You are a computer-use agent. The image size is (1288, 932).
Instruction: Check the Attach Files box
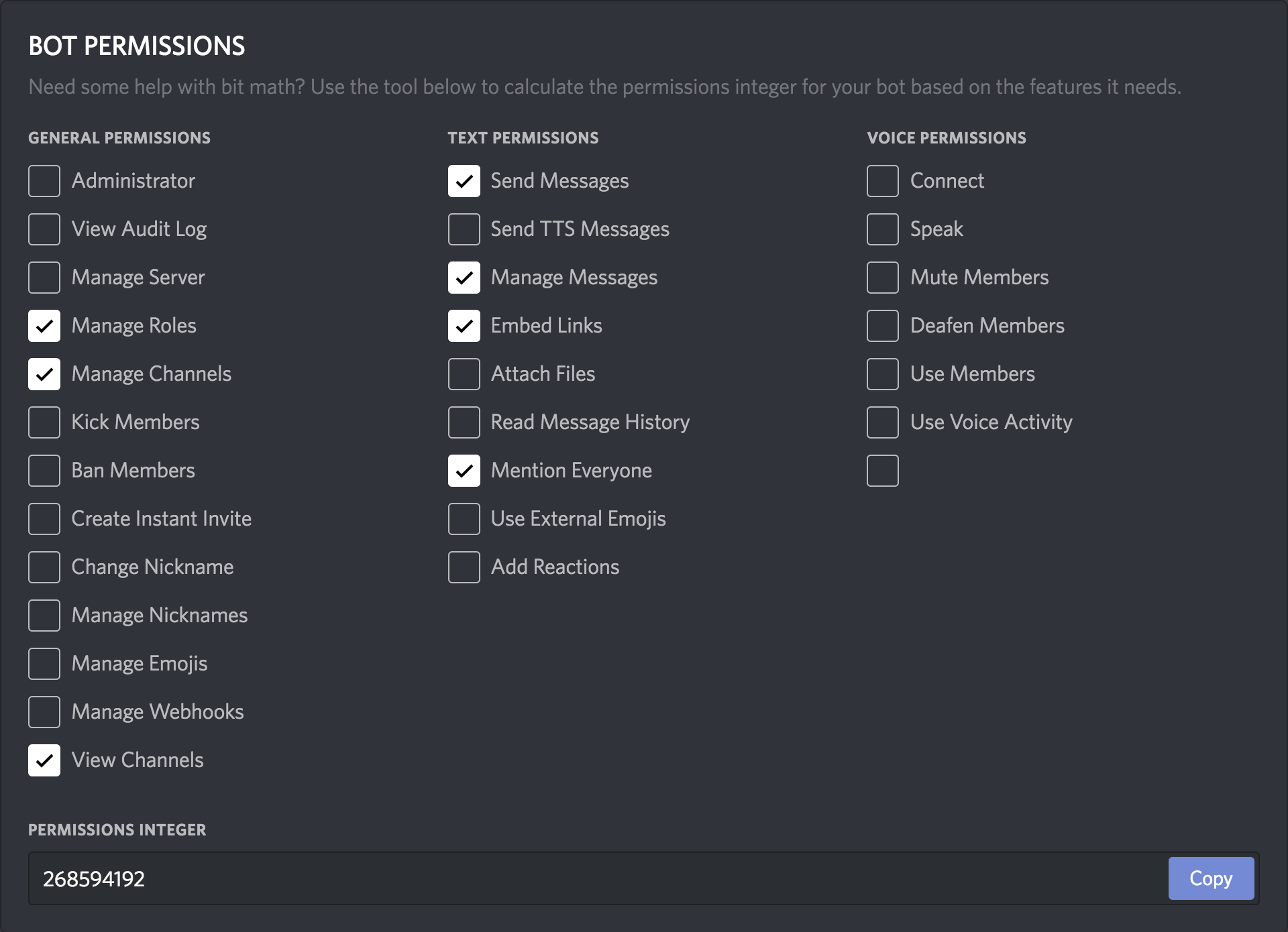coord(464,374)
